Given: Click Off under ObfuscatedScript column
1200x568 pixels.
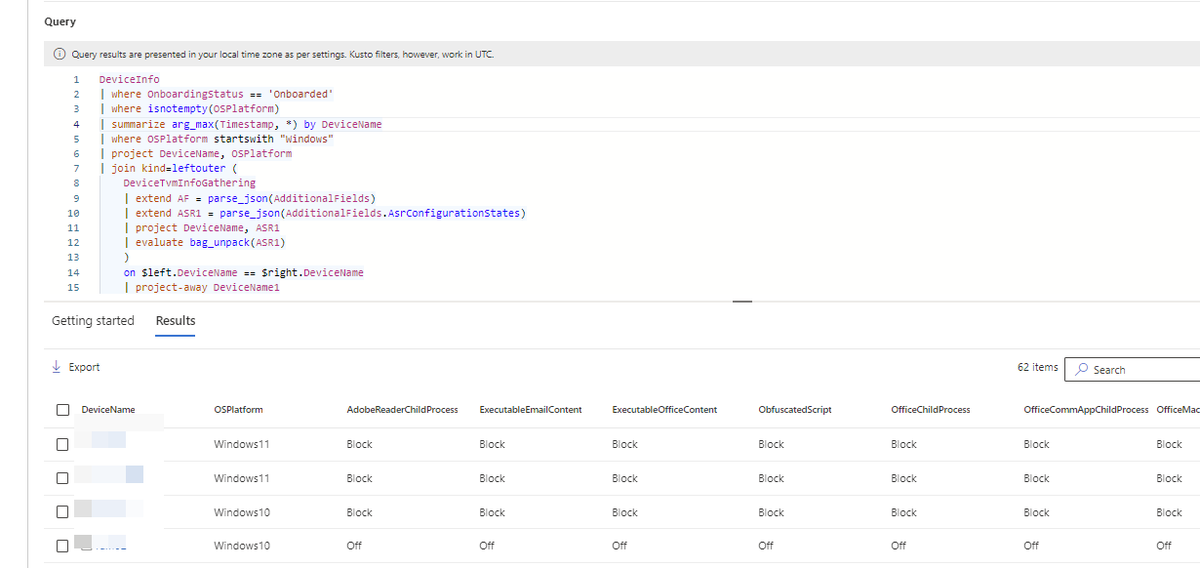Looking at the screenshot, I should [x=767, y=546].
